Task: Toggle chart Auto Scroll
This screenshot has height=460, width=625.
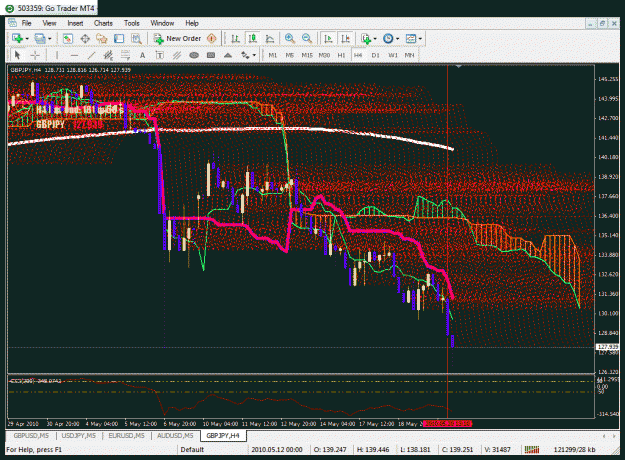Action: coord(328,39)
